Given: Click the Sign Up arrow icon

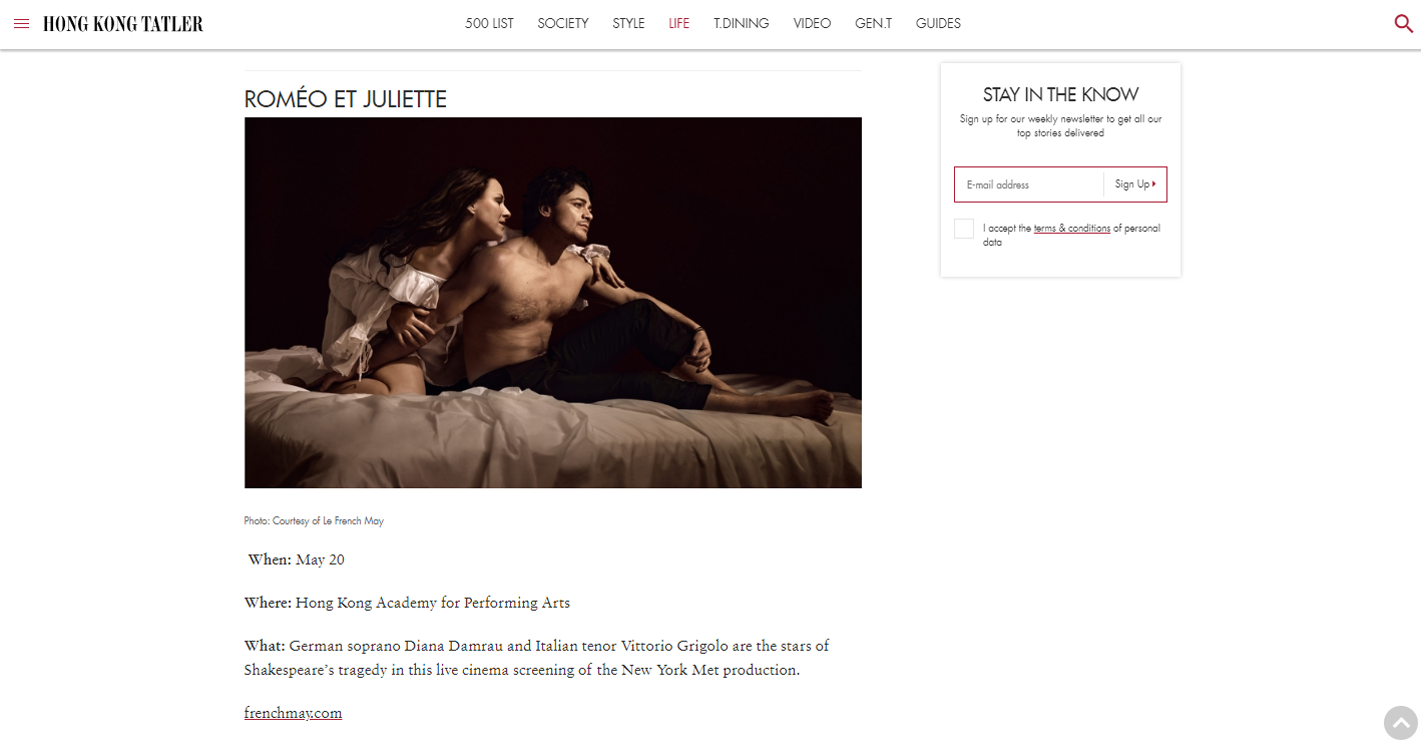Looking at the screenshot, I should click(x=1154, y=184).
